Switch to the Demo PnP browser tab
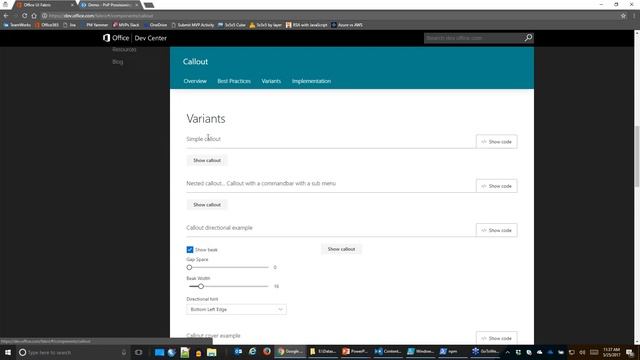This screenshot has width=640, height=360. pos(109,5)
